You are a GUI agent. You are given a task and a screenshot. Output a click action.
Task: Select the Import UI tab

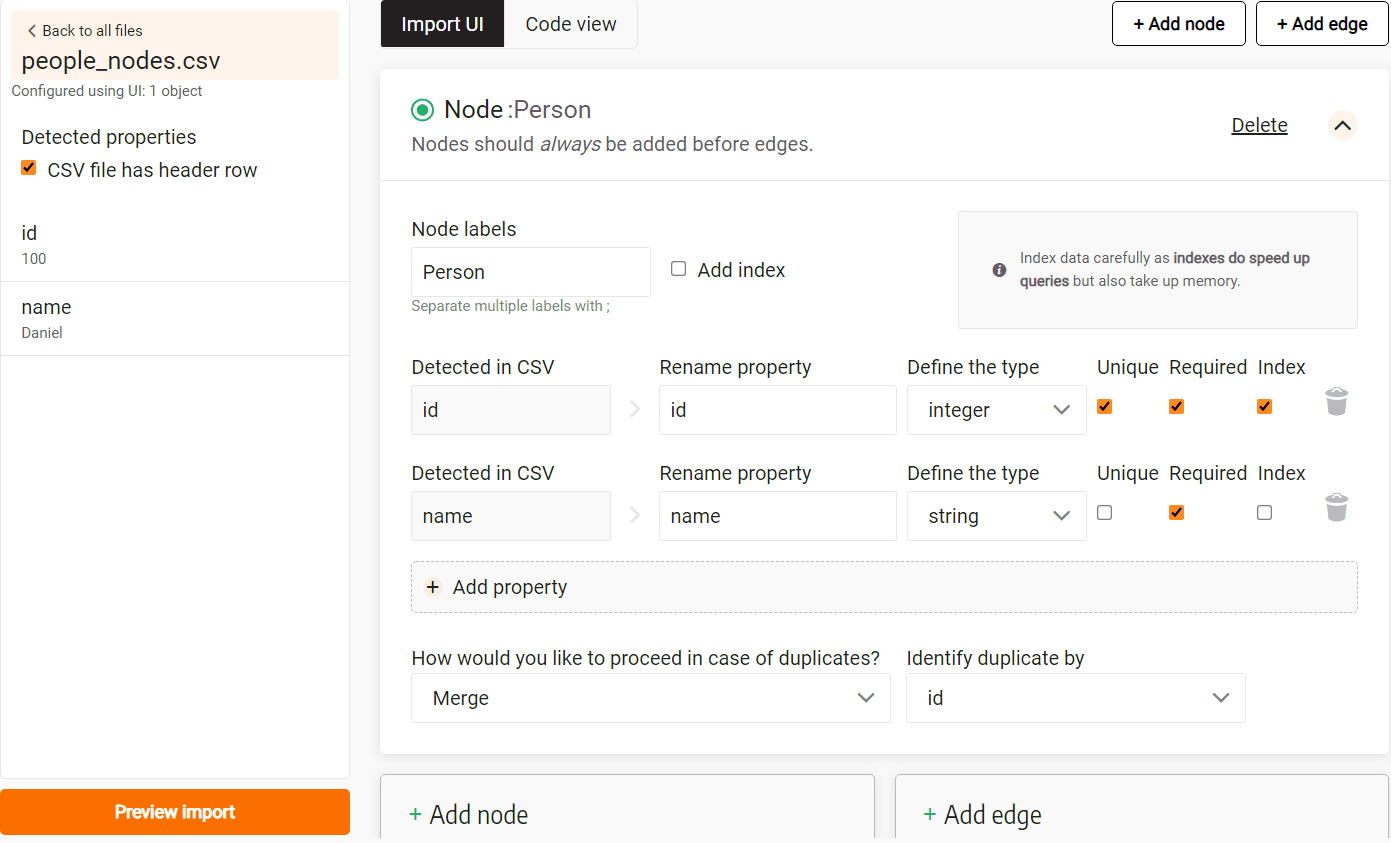tap(442, 24)
